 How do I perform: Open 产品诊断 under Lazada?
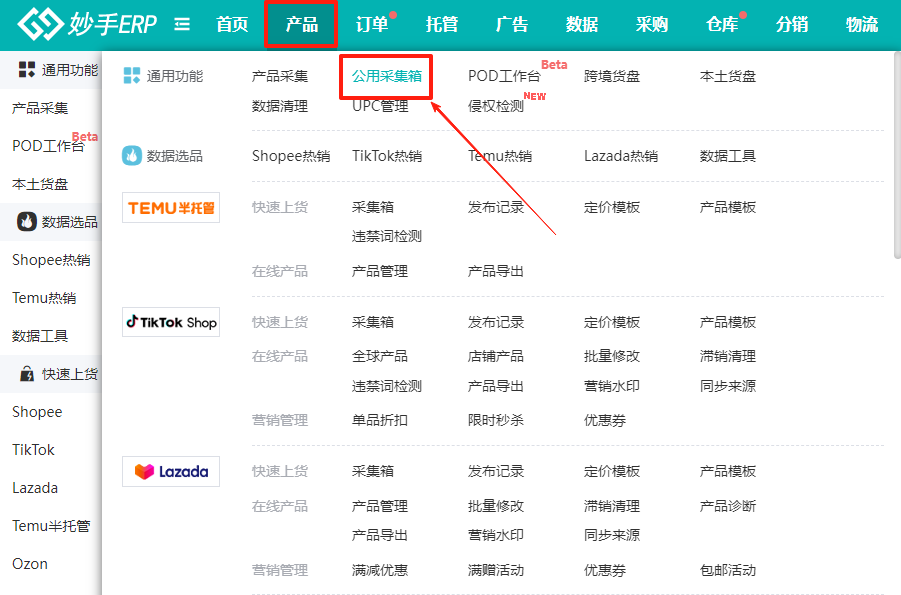727,506
